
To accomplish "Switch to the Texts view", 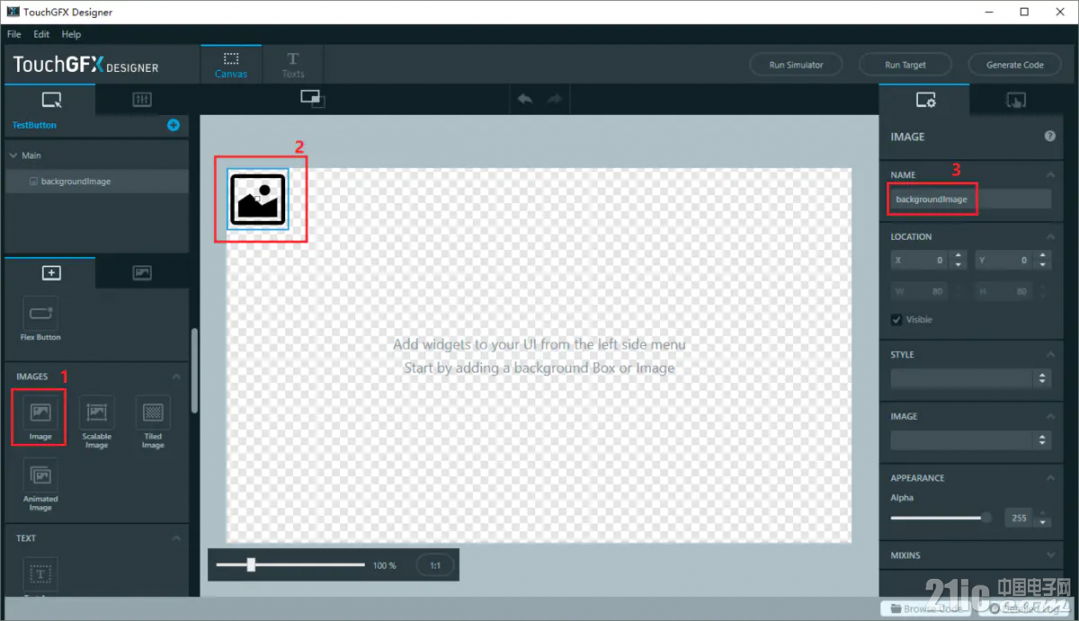I will click(x=292, y=64).
